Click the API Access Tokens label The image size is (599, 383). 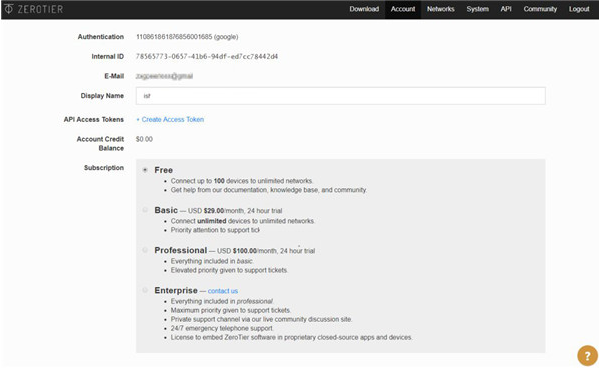[94, 120]
